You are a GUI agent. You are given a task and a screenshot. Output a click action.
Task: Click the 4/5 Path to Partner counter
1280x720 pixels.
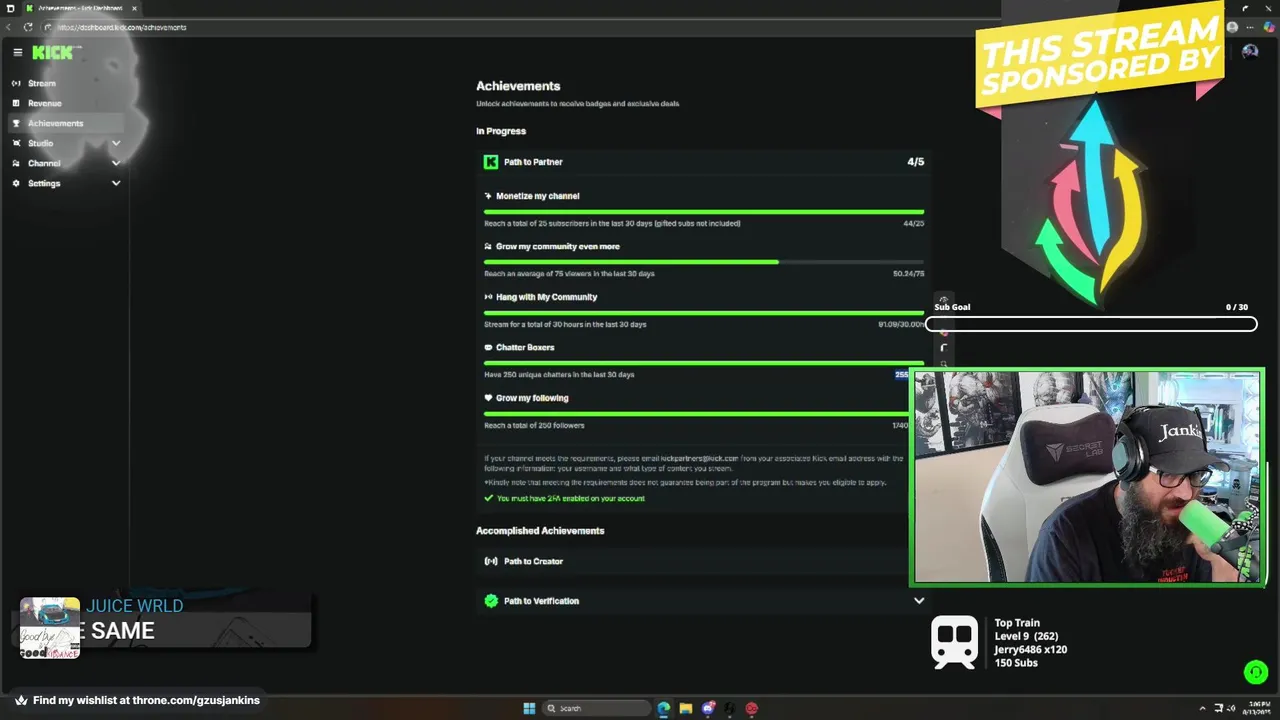(x=915, y=162)
